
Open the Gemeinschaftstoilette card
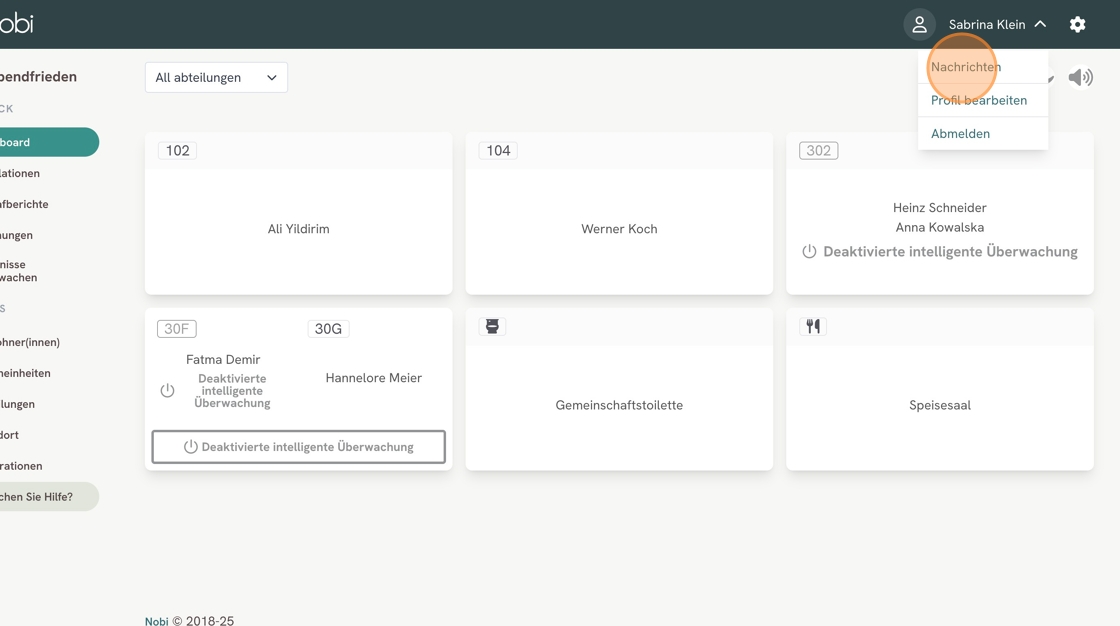point(619,389)
